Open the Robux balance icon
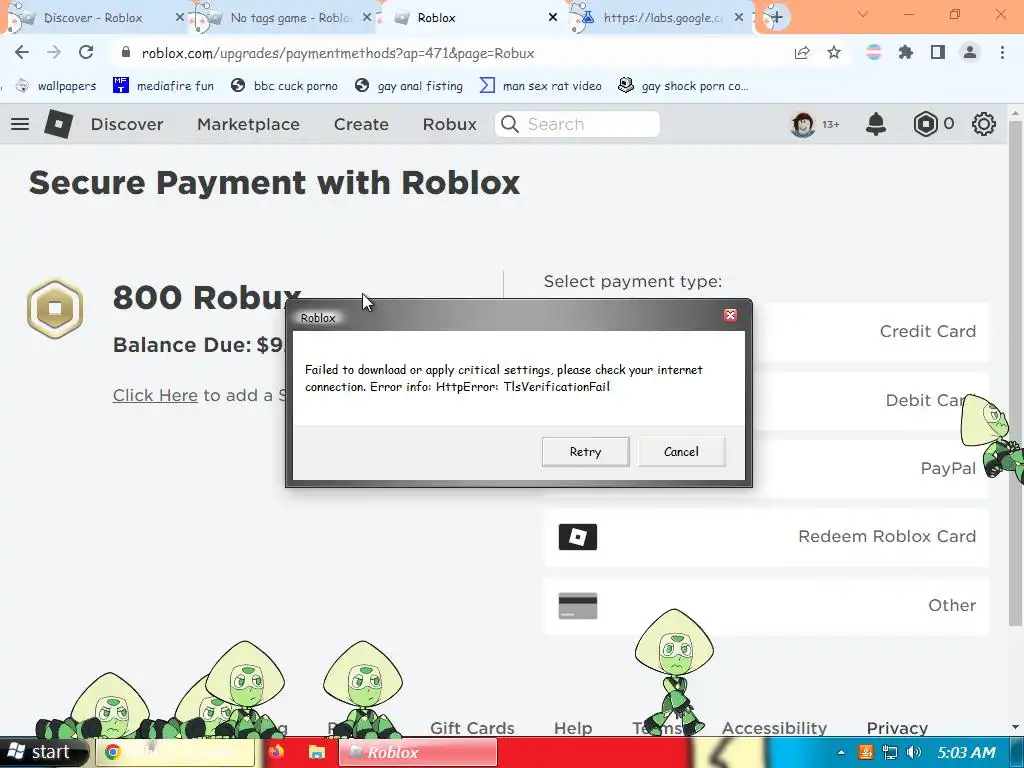Screen dimensions: 1024x768 (925, 124)
